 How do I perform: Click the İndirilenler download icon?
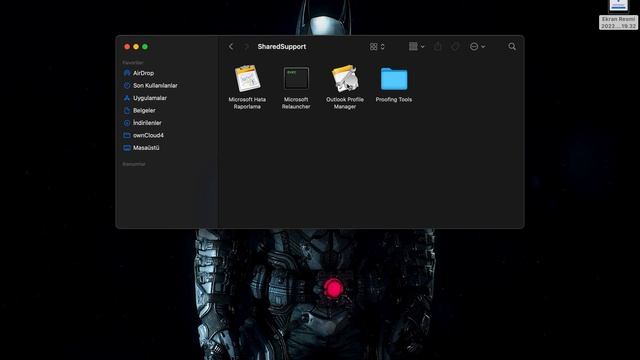click(x=127, y=123)
